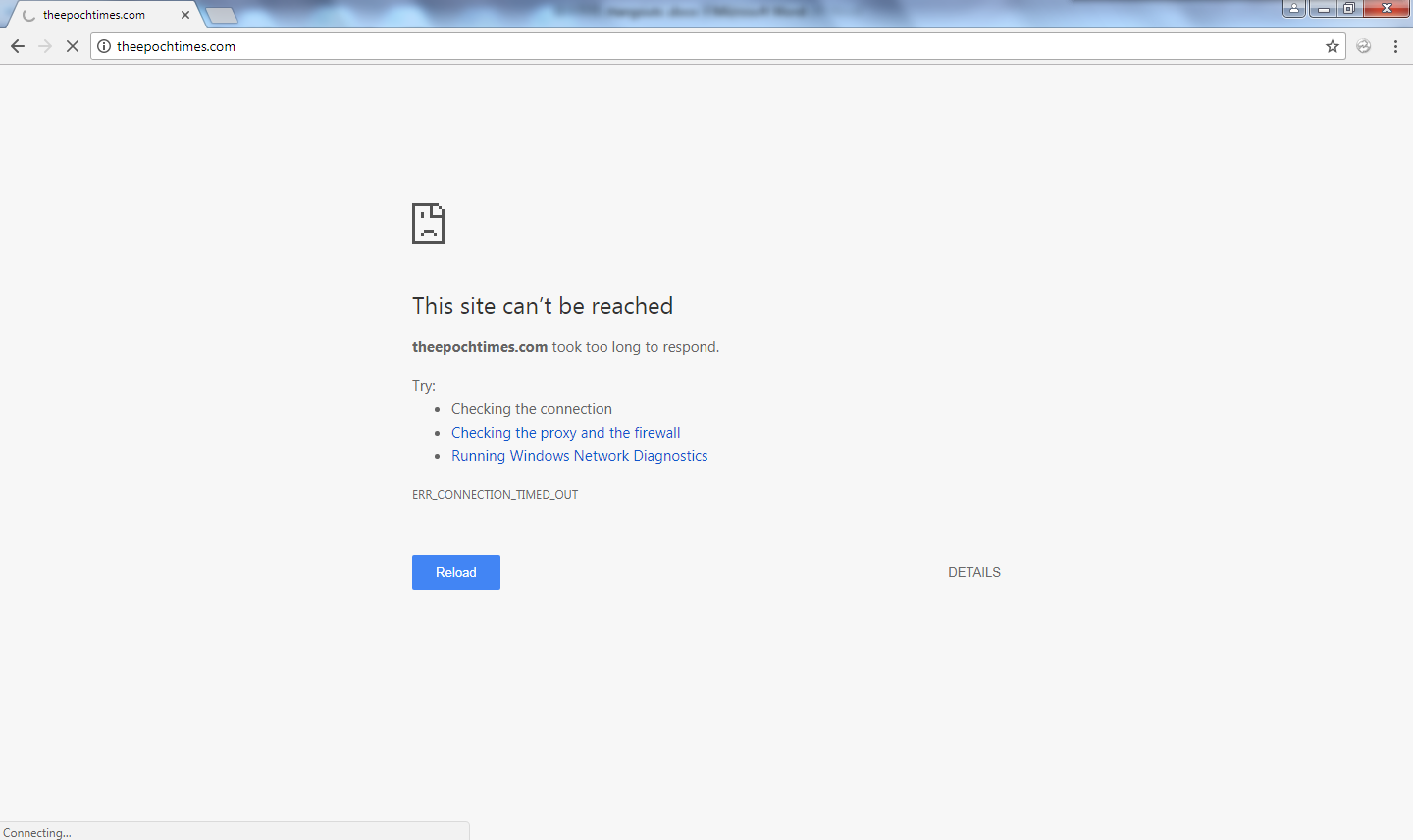Viewport: 1413px width, 840px height.
Task: Close the theepochtimes.com tab
Action: [x=185, y=15]
